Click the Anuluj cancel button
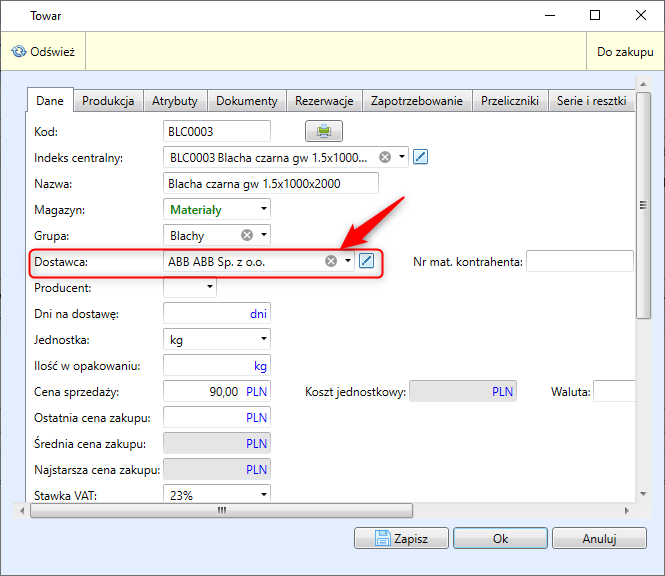This screenshot has height=576, width=665. coord(598,538)
